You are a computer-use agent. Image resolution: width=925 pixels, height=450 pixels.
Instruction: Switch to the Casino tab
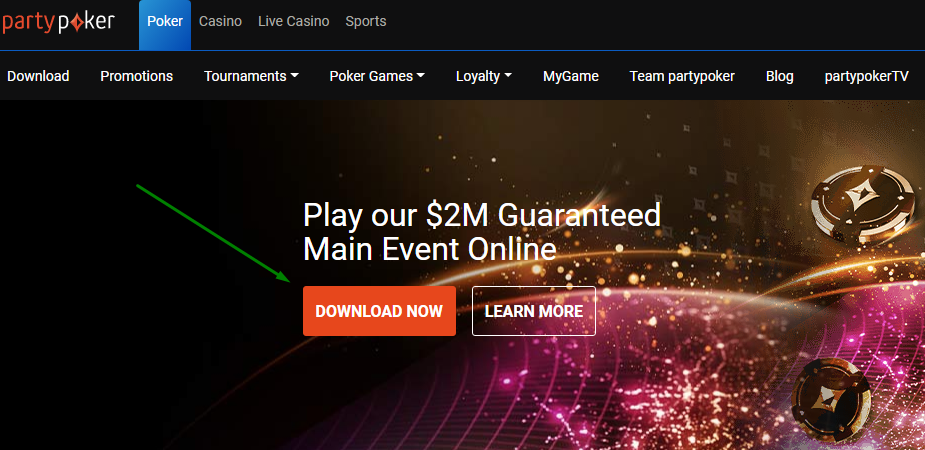221,21
